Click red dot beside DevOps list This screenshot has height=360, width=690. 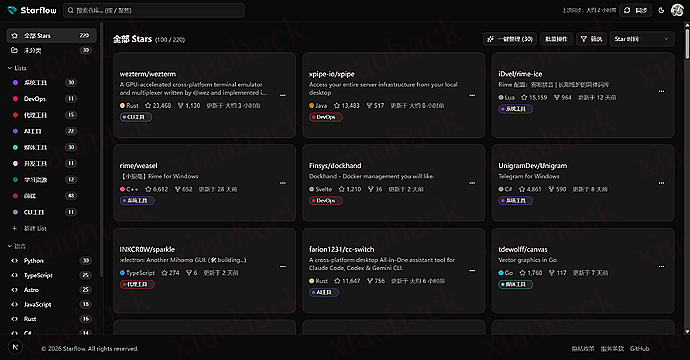coord(15,99)
